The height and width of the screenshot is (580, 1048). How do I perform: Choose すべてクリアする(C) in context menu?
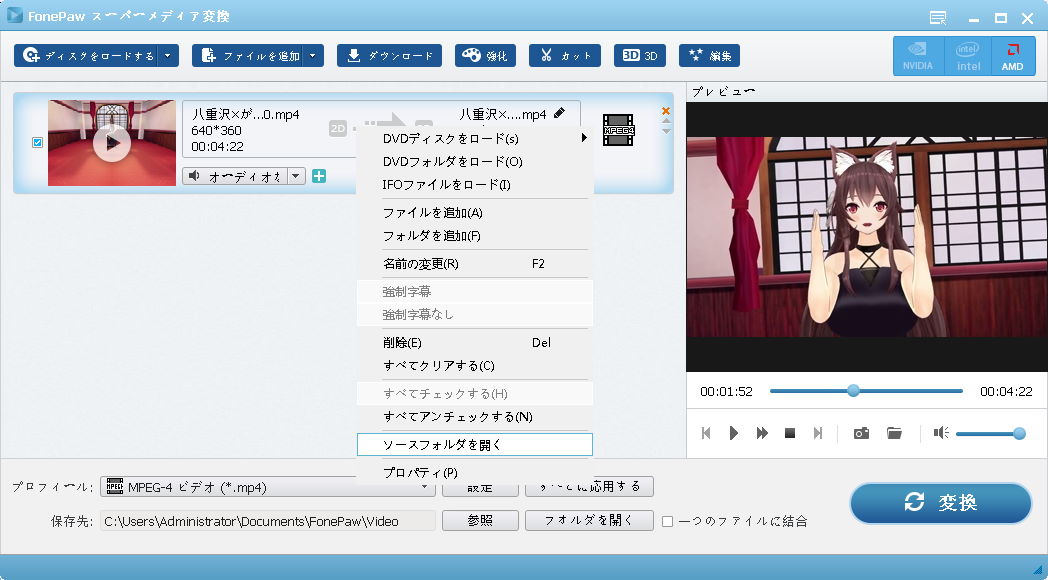(x=475, y=366)
